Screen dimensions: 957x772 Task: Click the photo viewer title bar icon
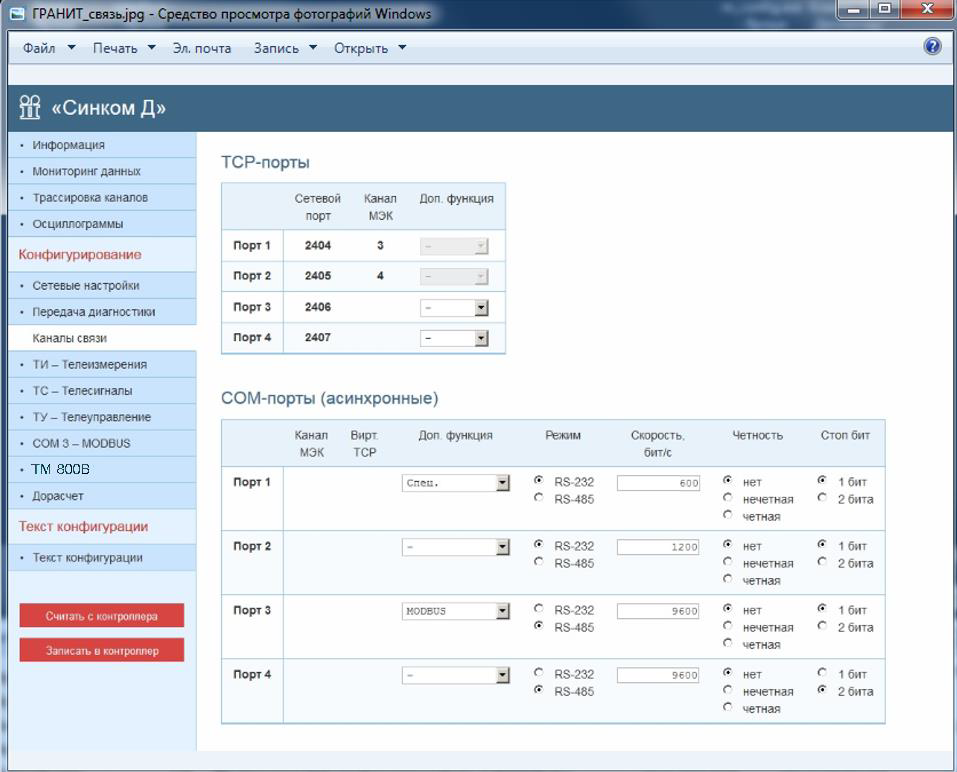click(x=15, y=14)
